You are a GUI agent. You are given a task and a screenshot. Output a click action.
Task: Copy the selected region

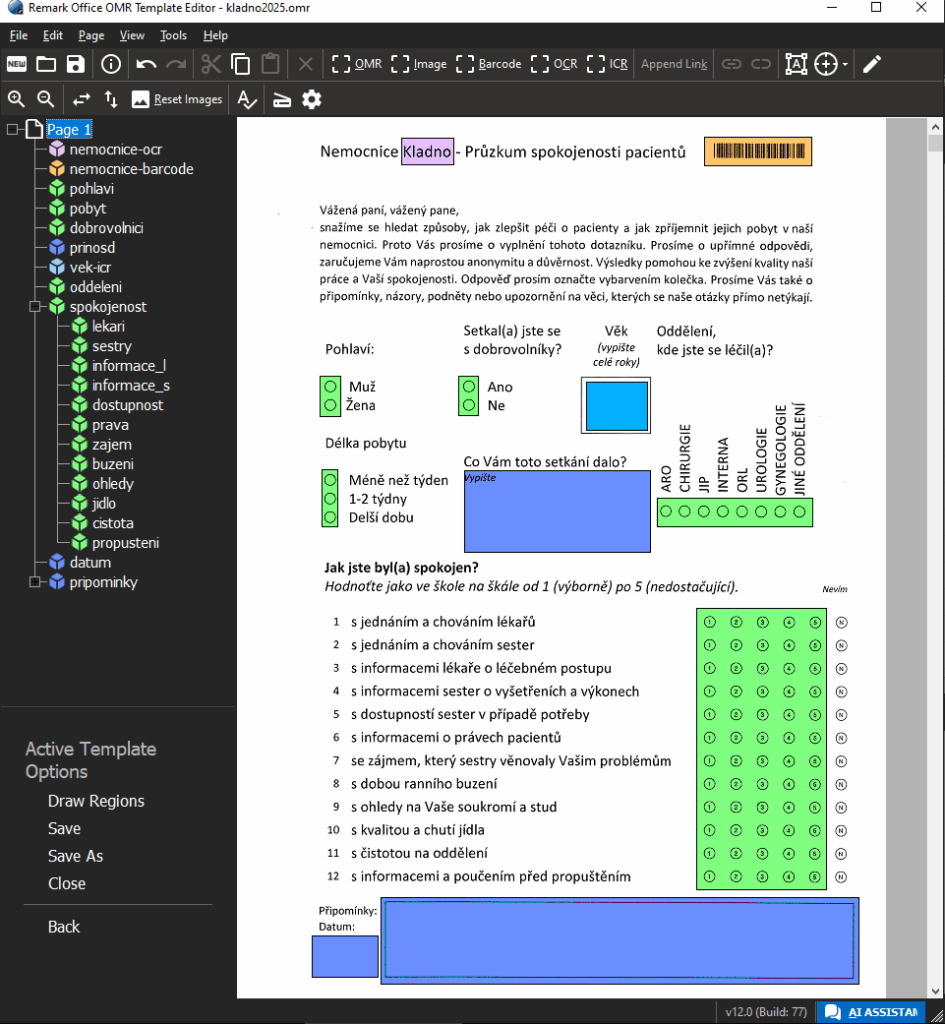240,64
